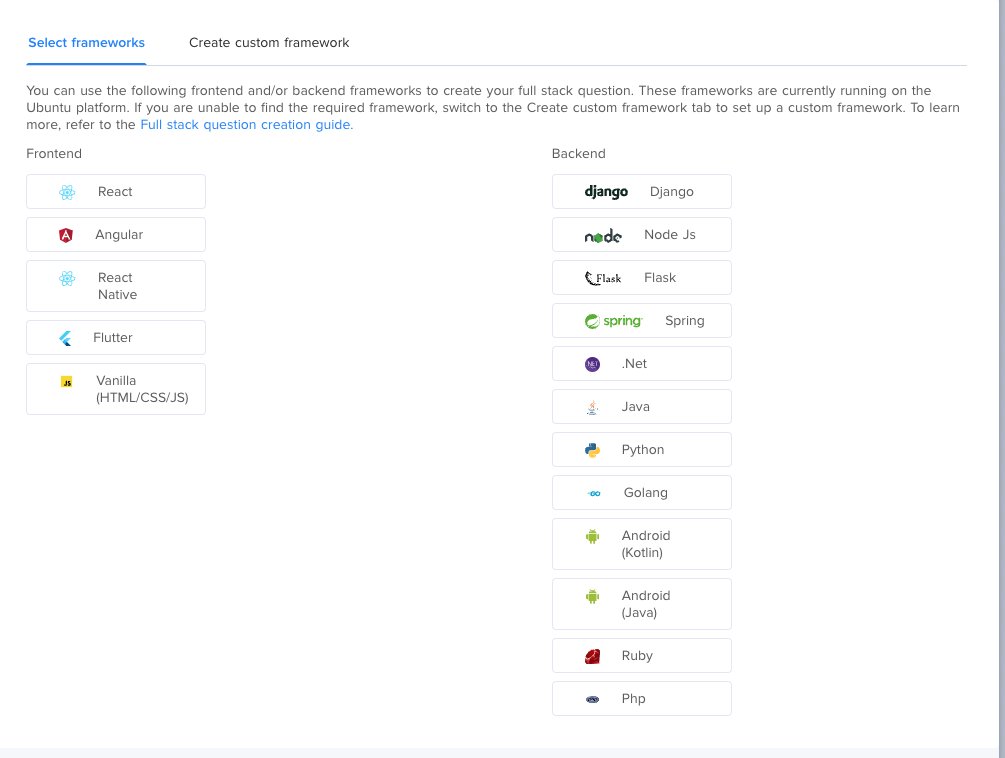
Task: Click the Php elephant logo icon
Action: tap(592, 700)
